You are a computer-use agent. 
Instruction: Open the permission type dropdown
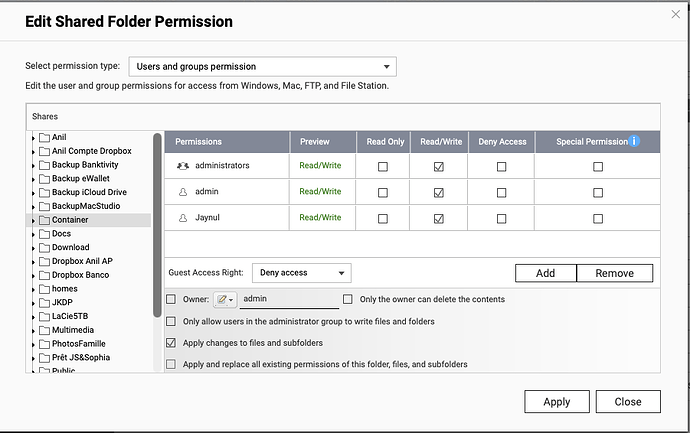pyautogui.click(x=263, y=66)
